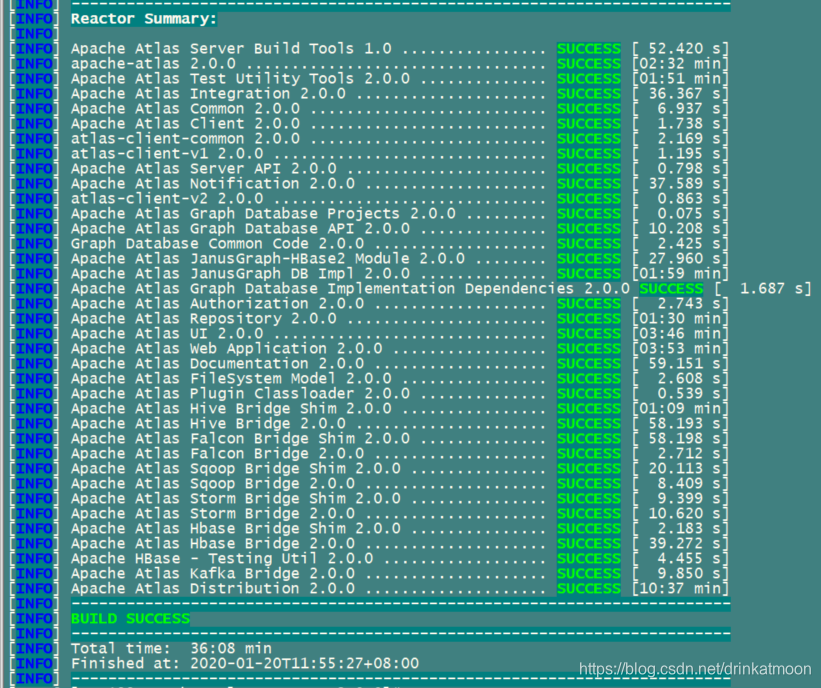Image resolution: width=821 pixels, height=688 pixels.
Task: Click 'Apache Atlas Server Build Tools 1.0' line
Action: (x=231, y=49)
